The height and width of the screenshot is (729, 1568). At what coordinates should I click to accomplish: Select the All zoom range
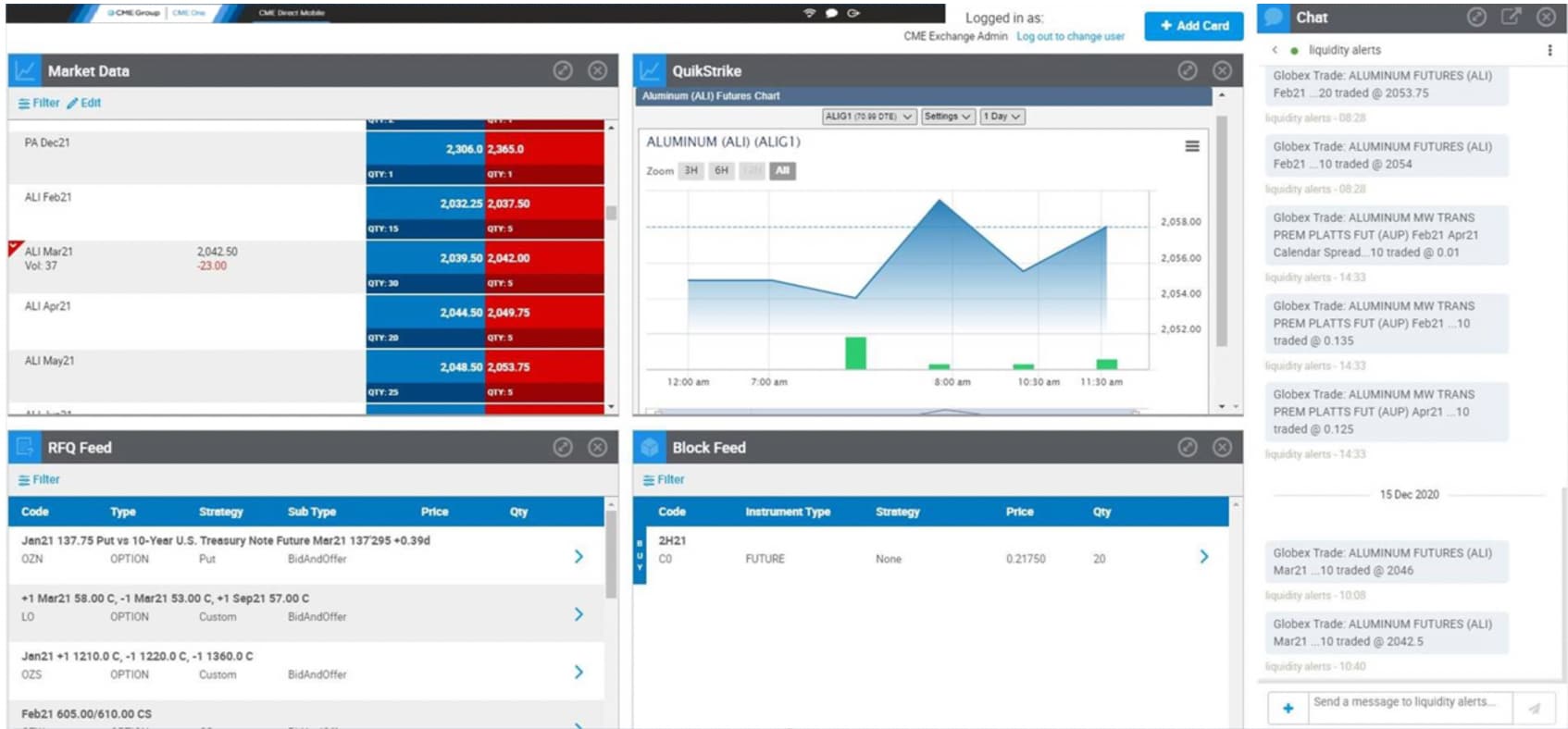point(782,171)
